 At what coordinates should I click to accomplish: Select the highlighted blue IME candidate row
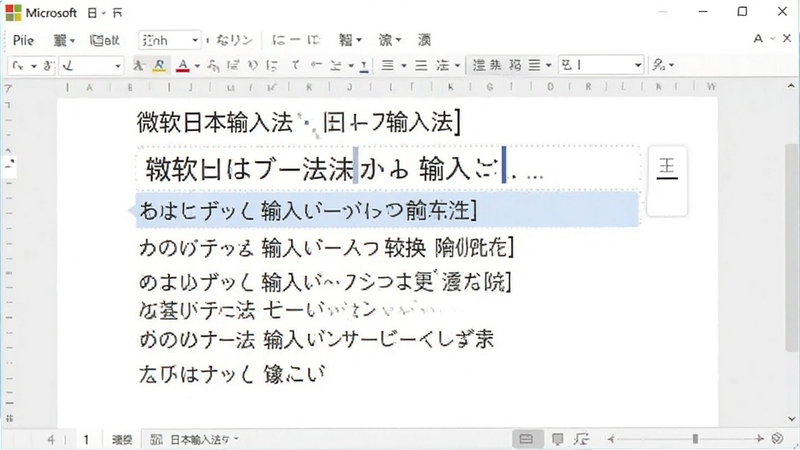[x=387, y=210]
